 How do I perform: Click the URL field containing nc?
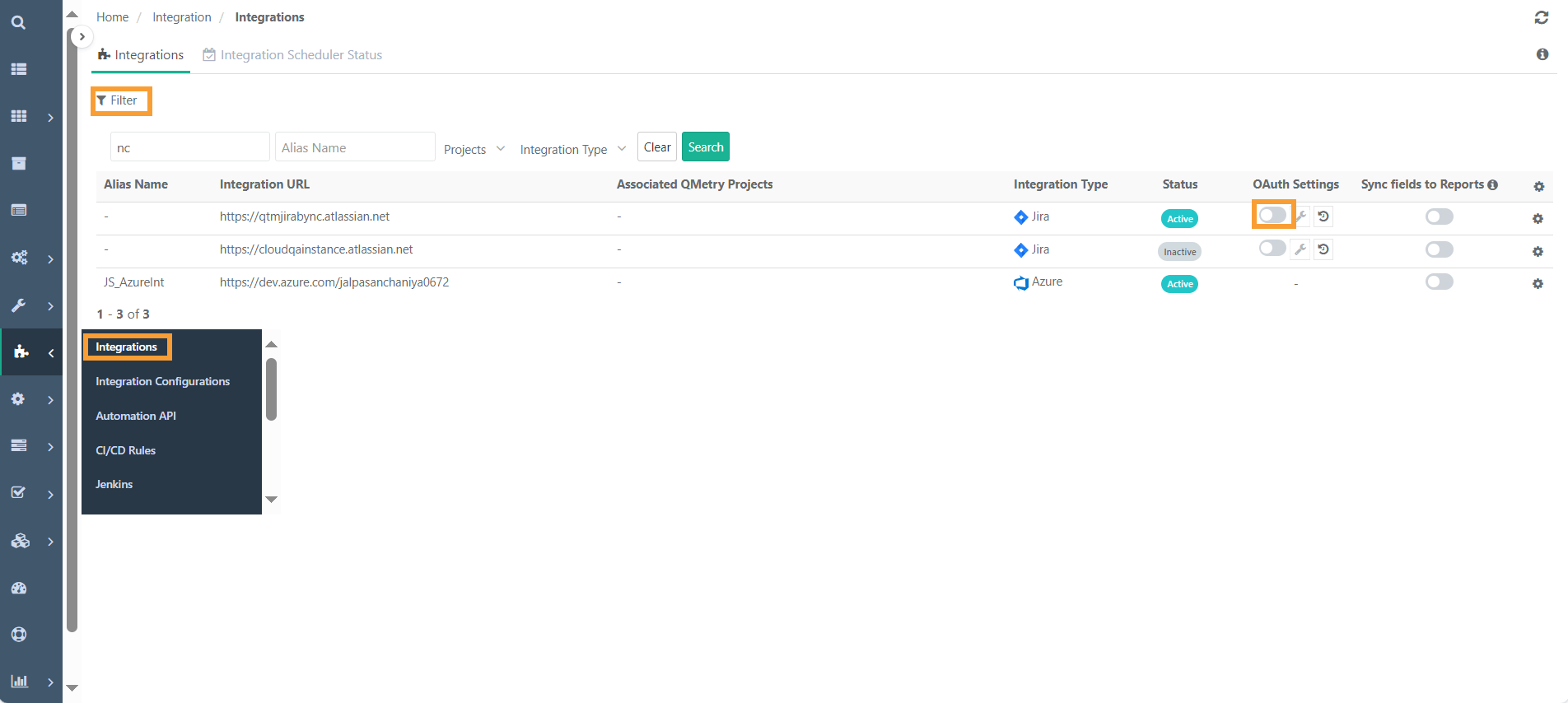190,147
